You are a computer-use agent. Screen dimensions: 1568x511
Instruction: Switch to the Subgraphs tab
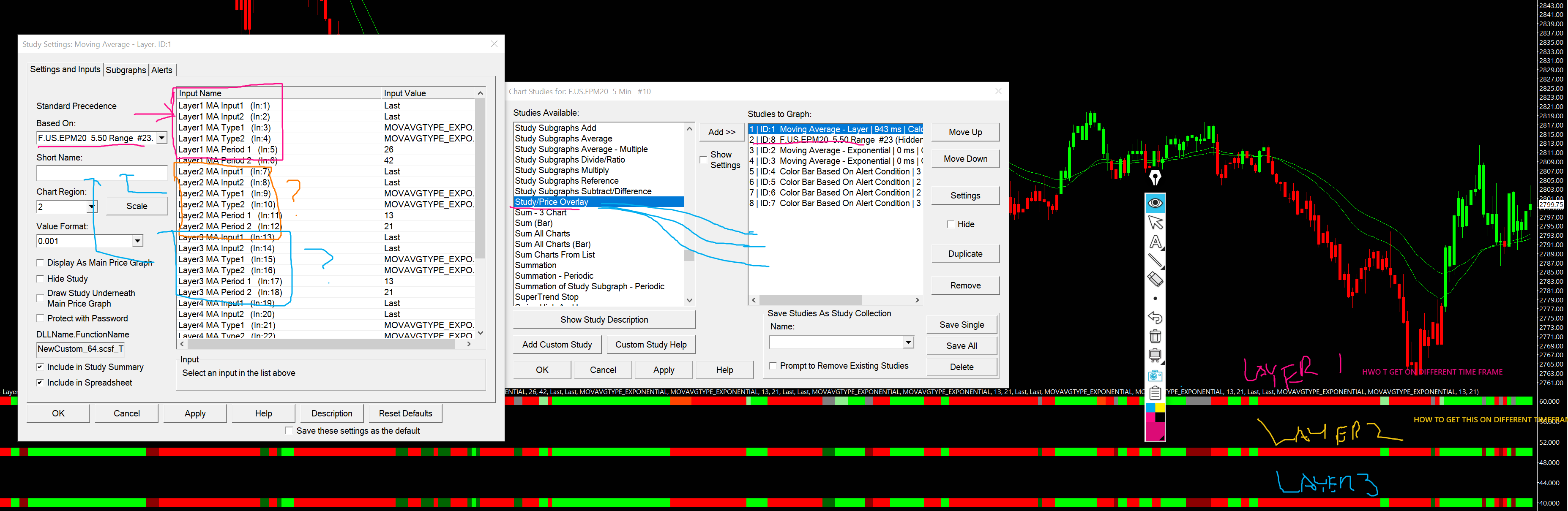coord(126,70)
